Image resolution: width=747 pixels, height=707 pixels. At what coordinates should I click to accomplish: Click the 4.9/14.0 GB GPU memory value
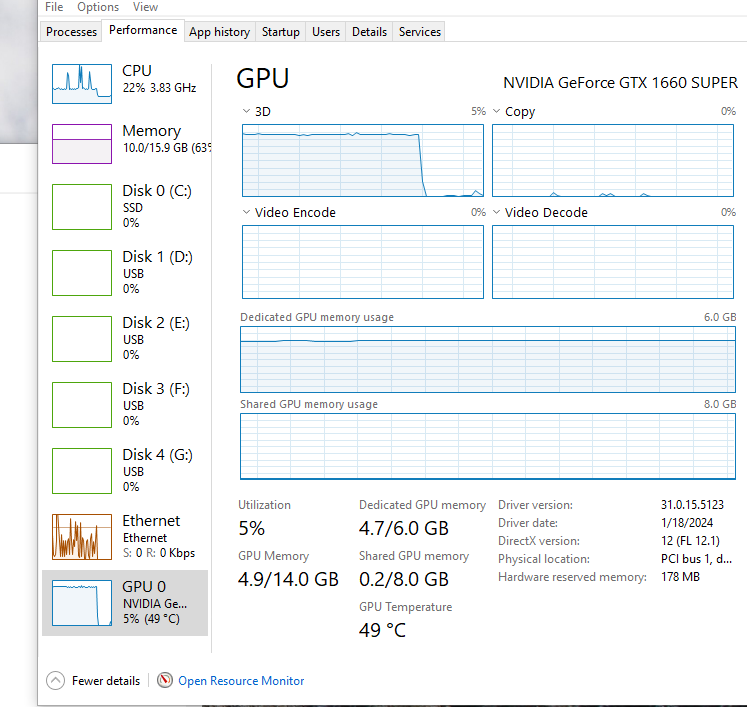point(288,579)
